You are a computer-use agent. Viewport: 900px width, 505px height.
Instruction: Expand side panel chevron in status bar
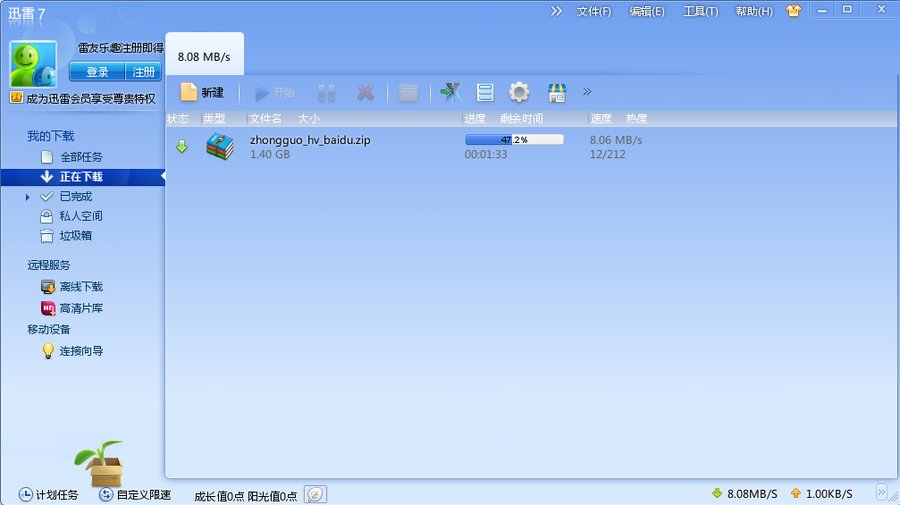pyautogui.click(x=881, y=492)
